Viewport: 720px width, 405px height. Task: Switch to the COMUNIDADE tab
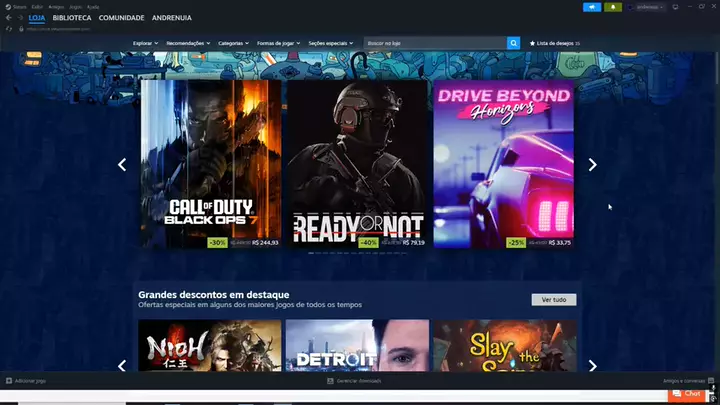point(121,18)
